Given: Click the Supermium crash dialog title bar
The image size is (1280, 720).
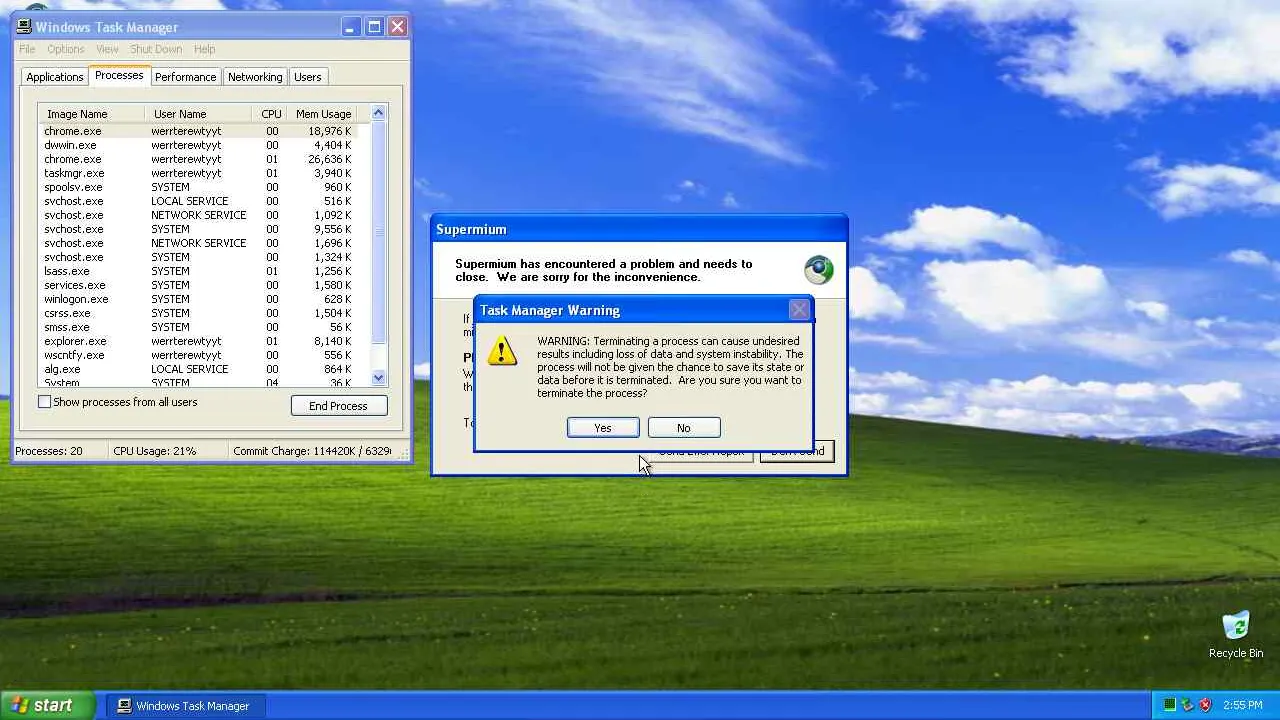Looking at the screenshot, I should point(639,229).
